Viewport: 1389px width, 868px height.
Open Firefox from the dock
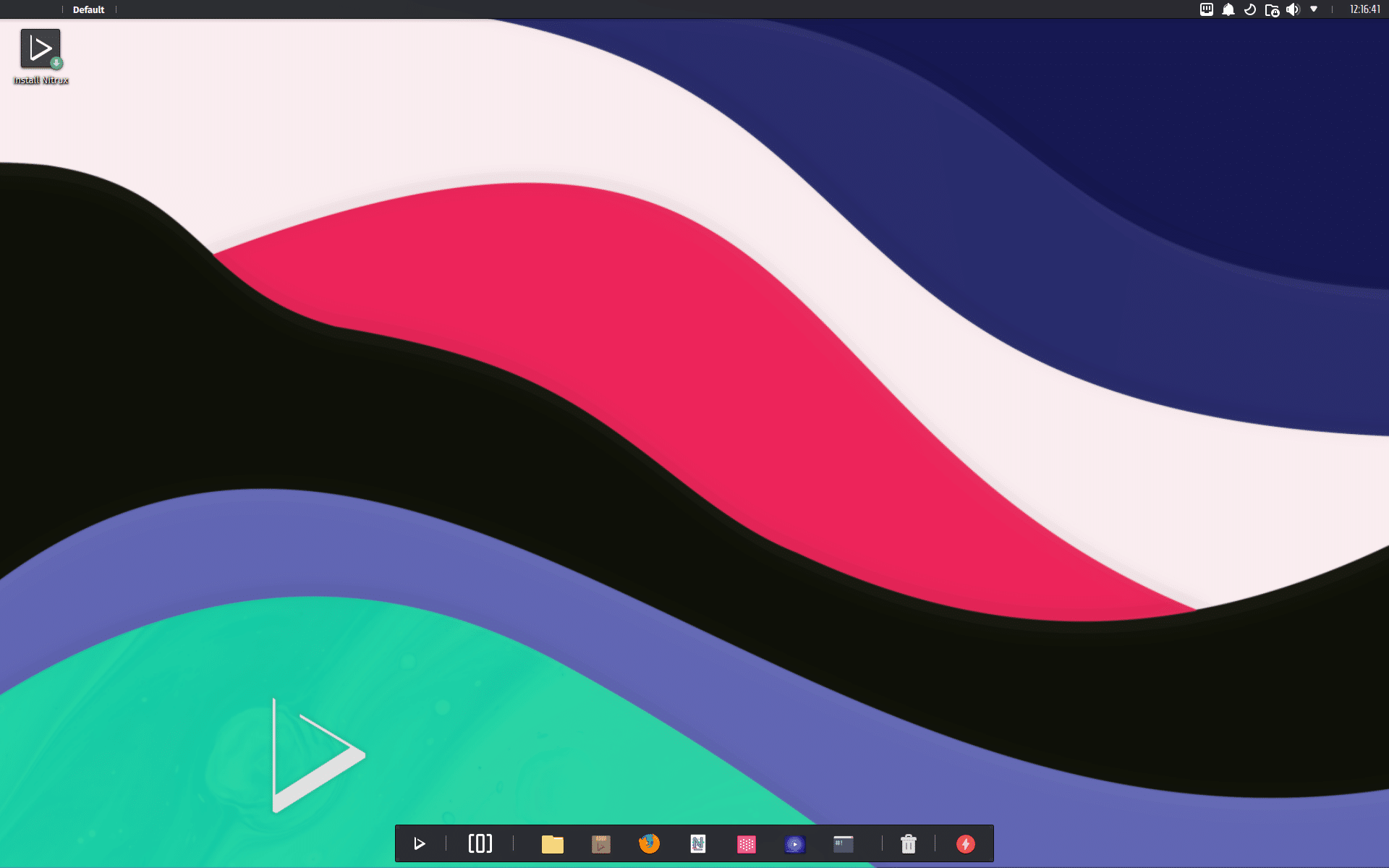[x=649, y=843]
